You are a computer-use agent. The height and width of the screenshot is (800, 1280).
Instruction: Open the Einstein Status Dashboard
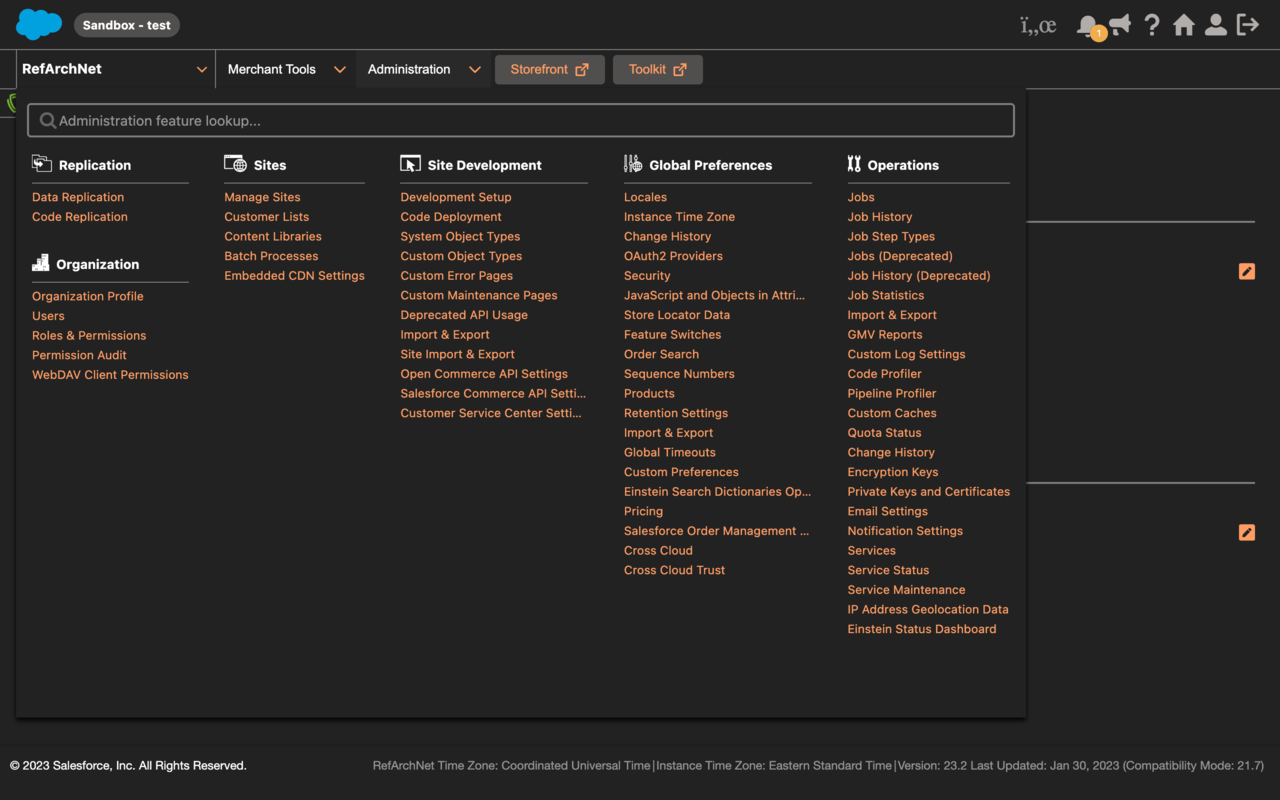(921, 628)
